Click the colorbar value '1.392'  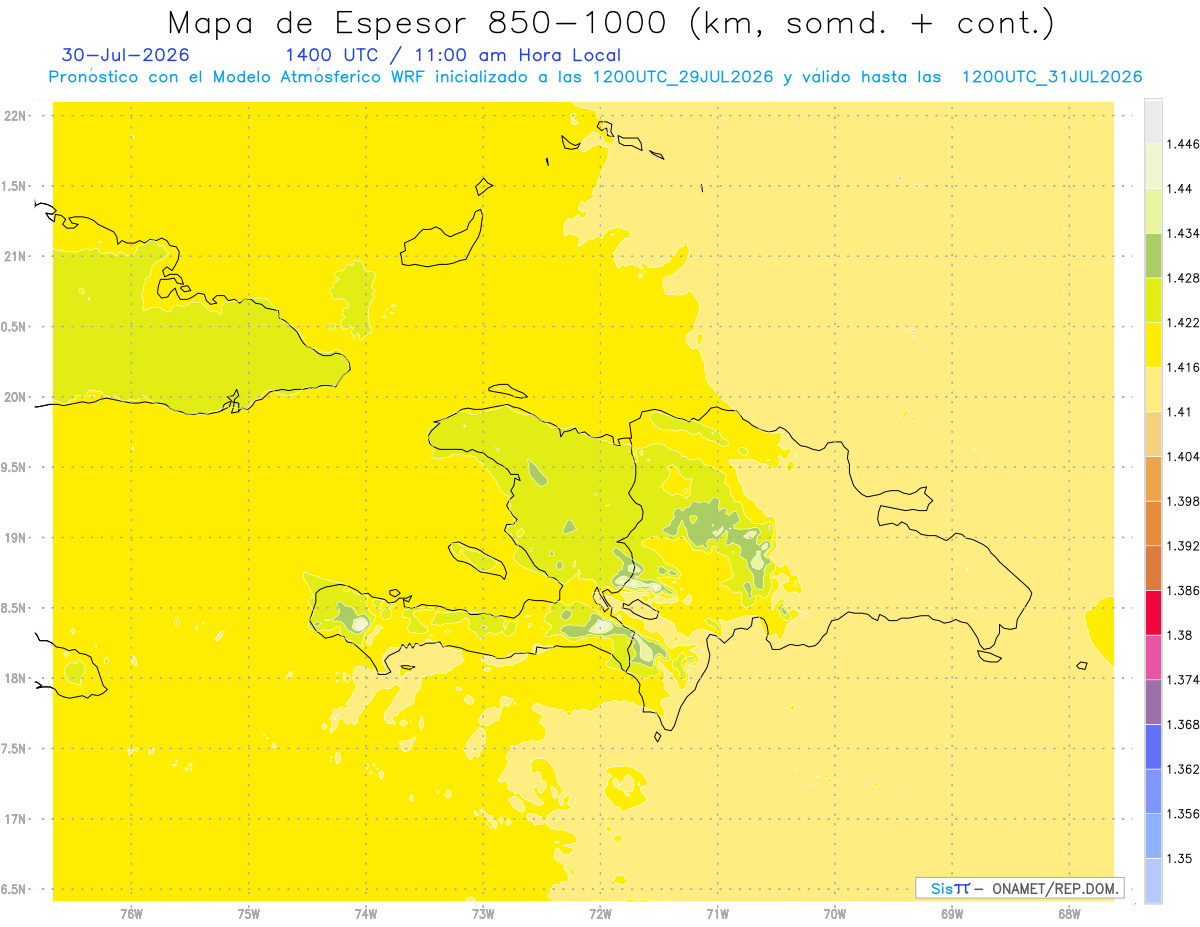[1183, 546]
